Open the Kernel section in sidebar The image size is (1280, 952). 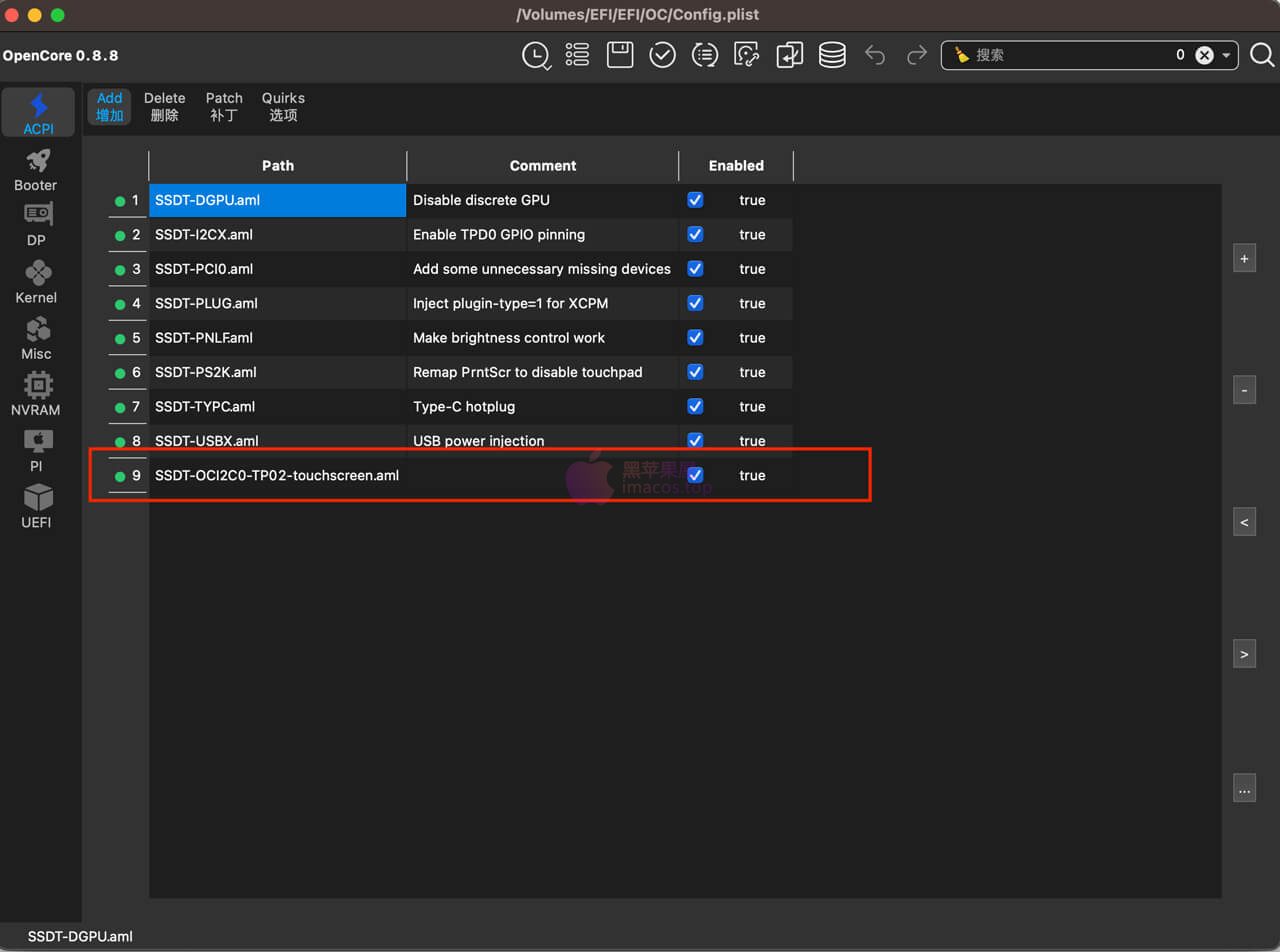pos(36,282)
